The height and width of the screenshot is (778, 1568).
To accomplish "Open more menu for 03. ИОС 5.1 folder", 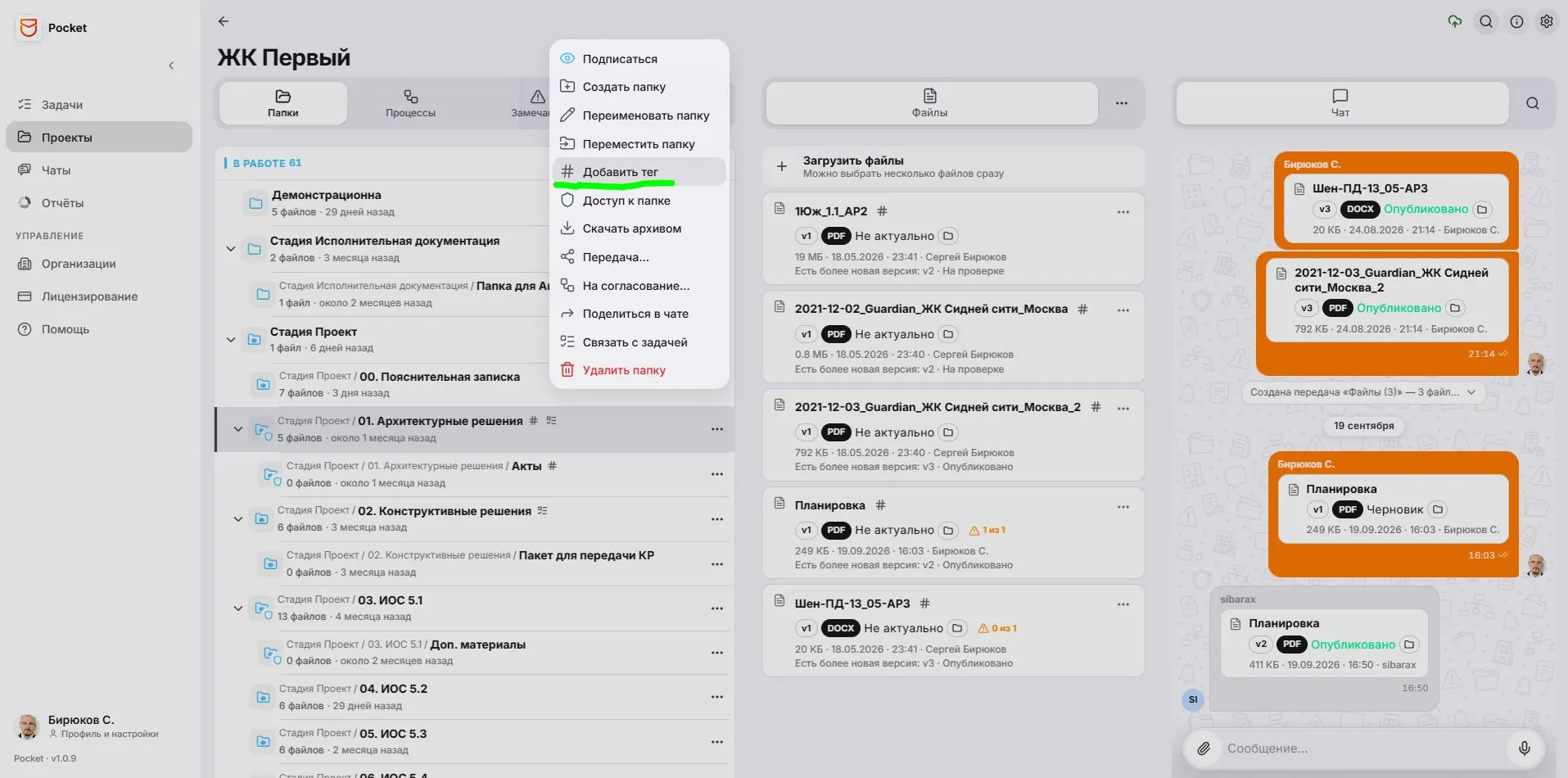I will click(717, 608).
